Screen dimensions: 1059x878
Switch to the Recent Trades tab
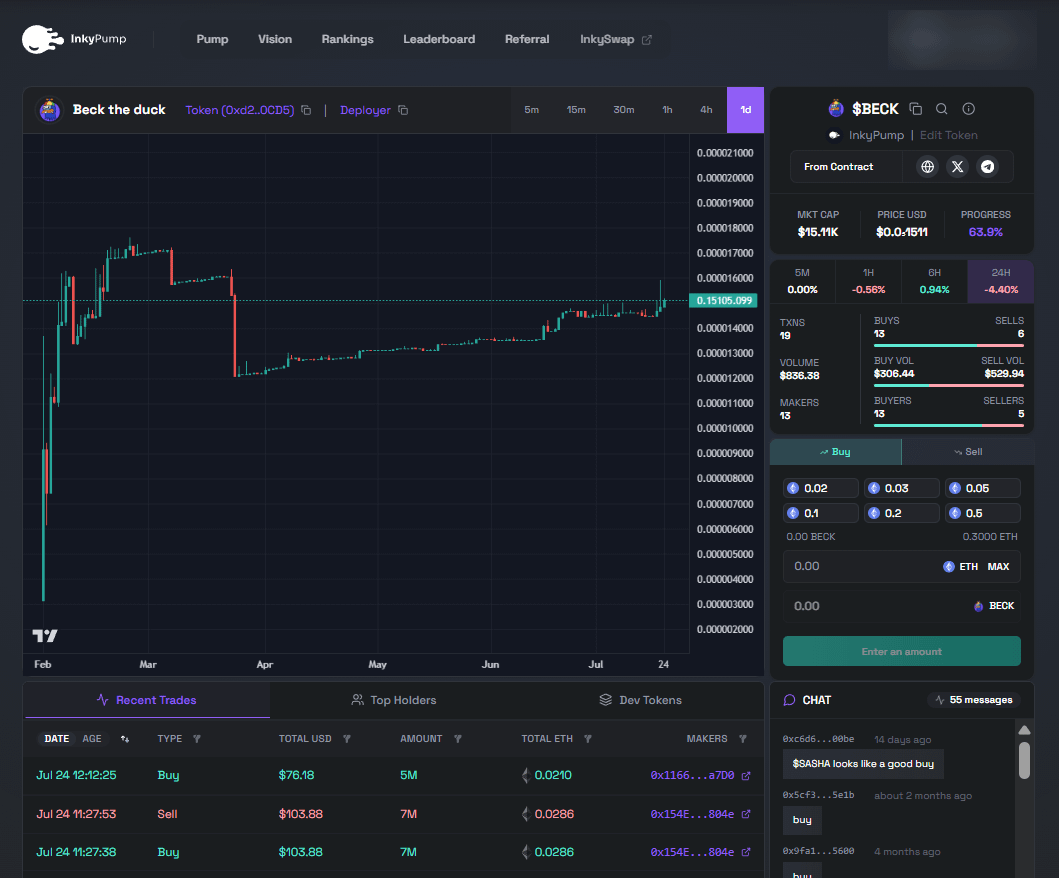(147, 700)
